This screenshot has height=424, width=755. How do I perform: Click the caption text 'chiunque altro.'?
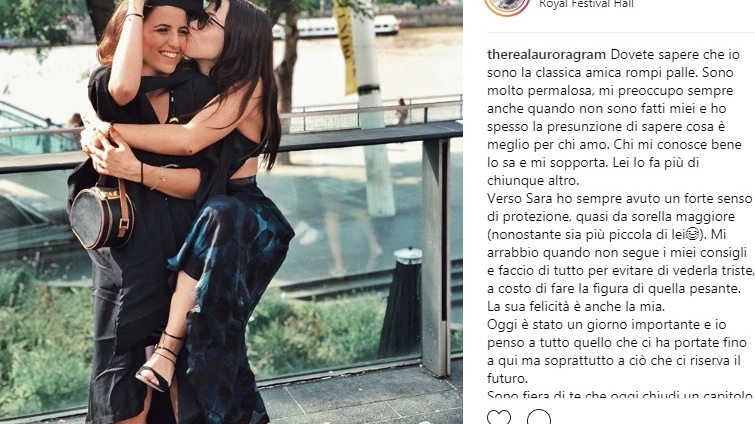pyautogui.click(x=533, y=180)
